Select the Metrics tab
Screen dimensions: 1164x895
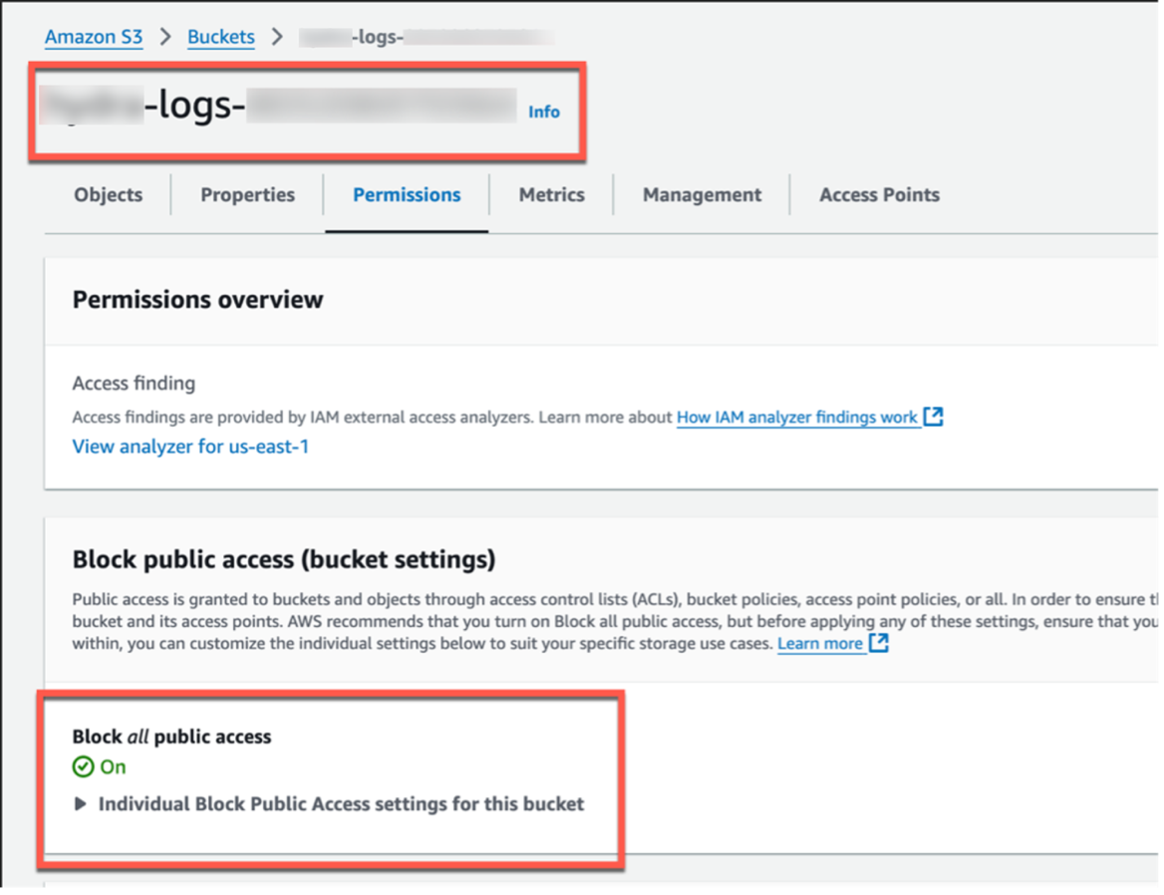pyautogui.click(x=551, y=195)
